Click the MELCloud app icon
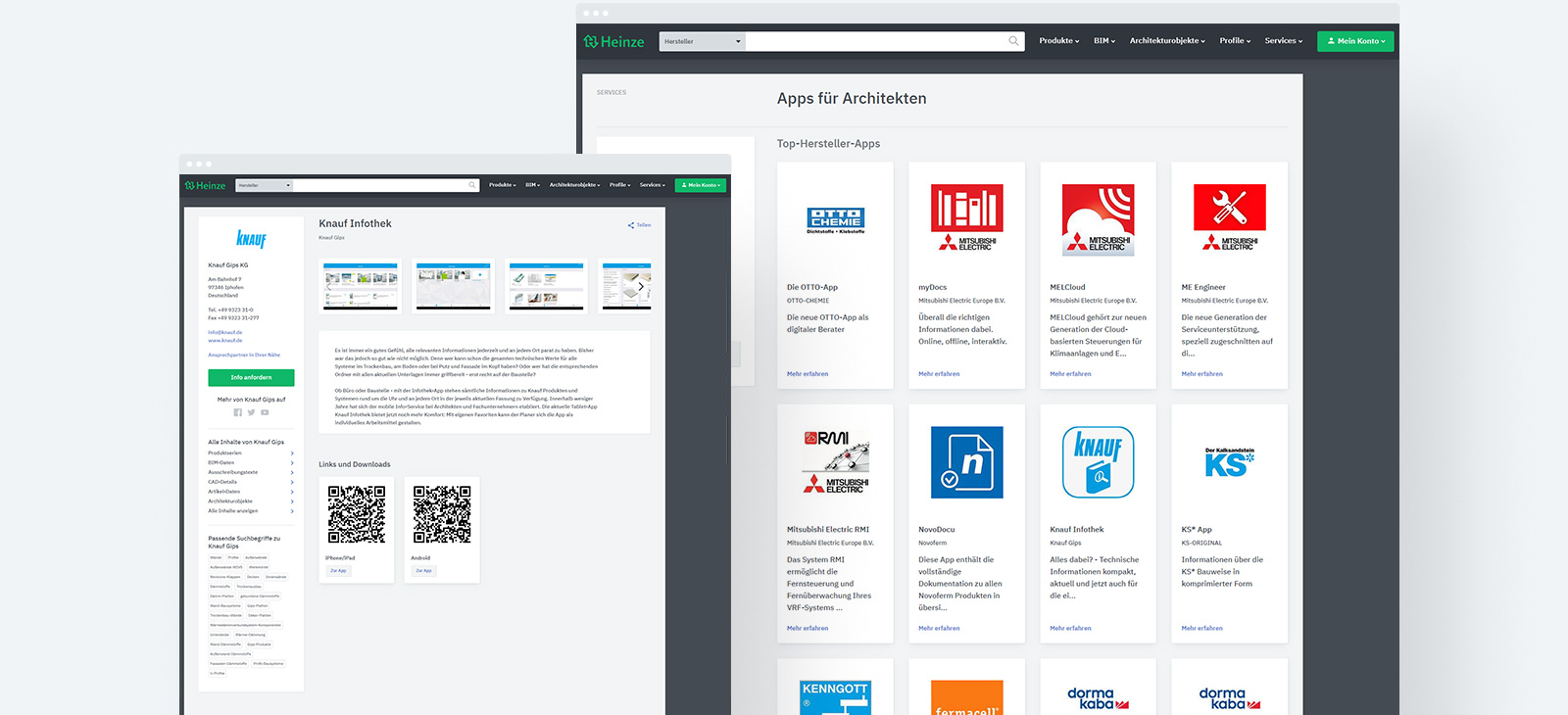This screenshot has height=715, width=1568. [1099, 219]
